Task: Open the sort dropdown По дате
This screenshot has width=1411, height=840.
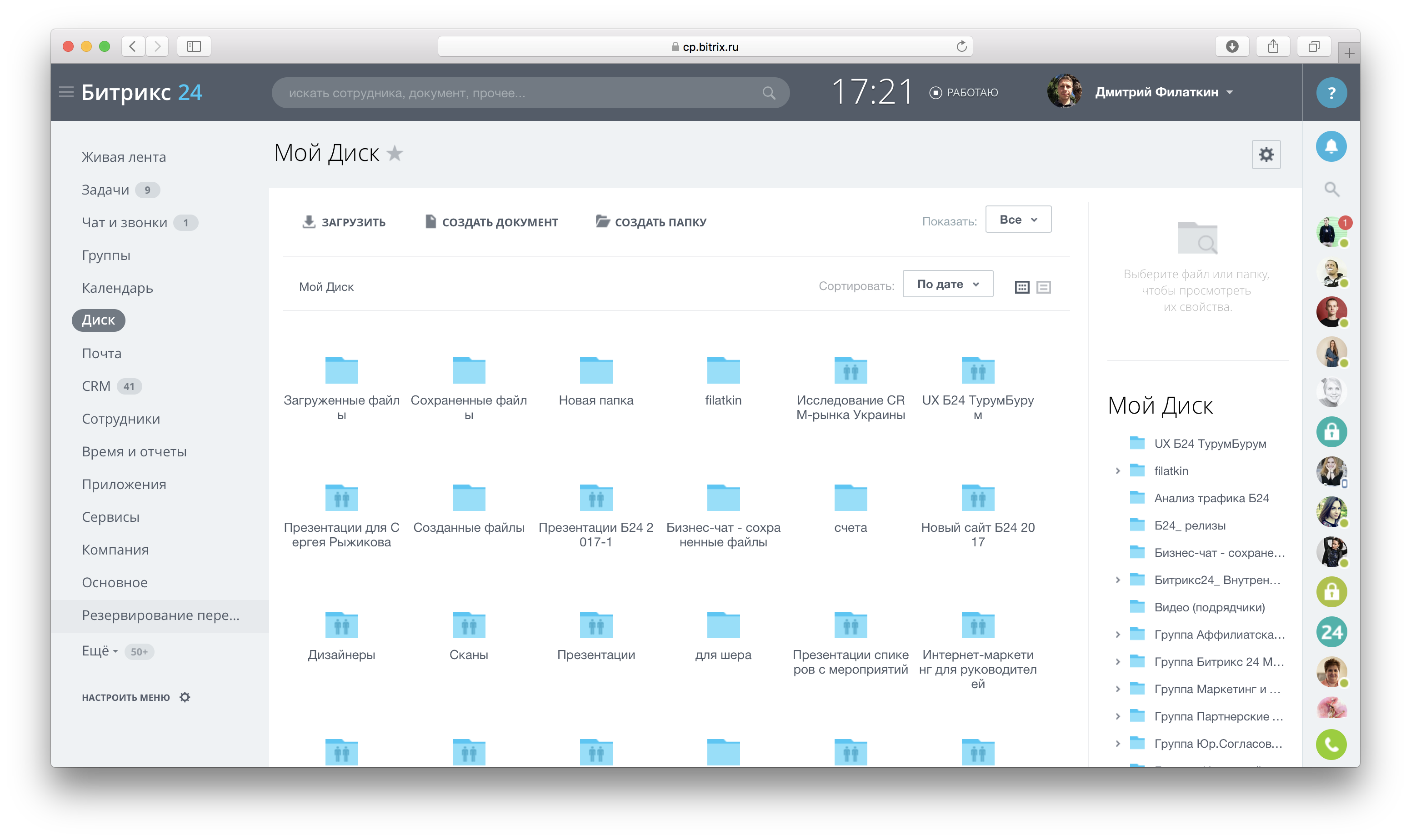Action: [x=947, y=284]
